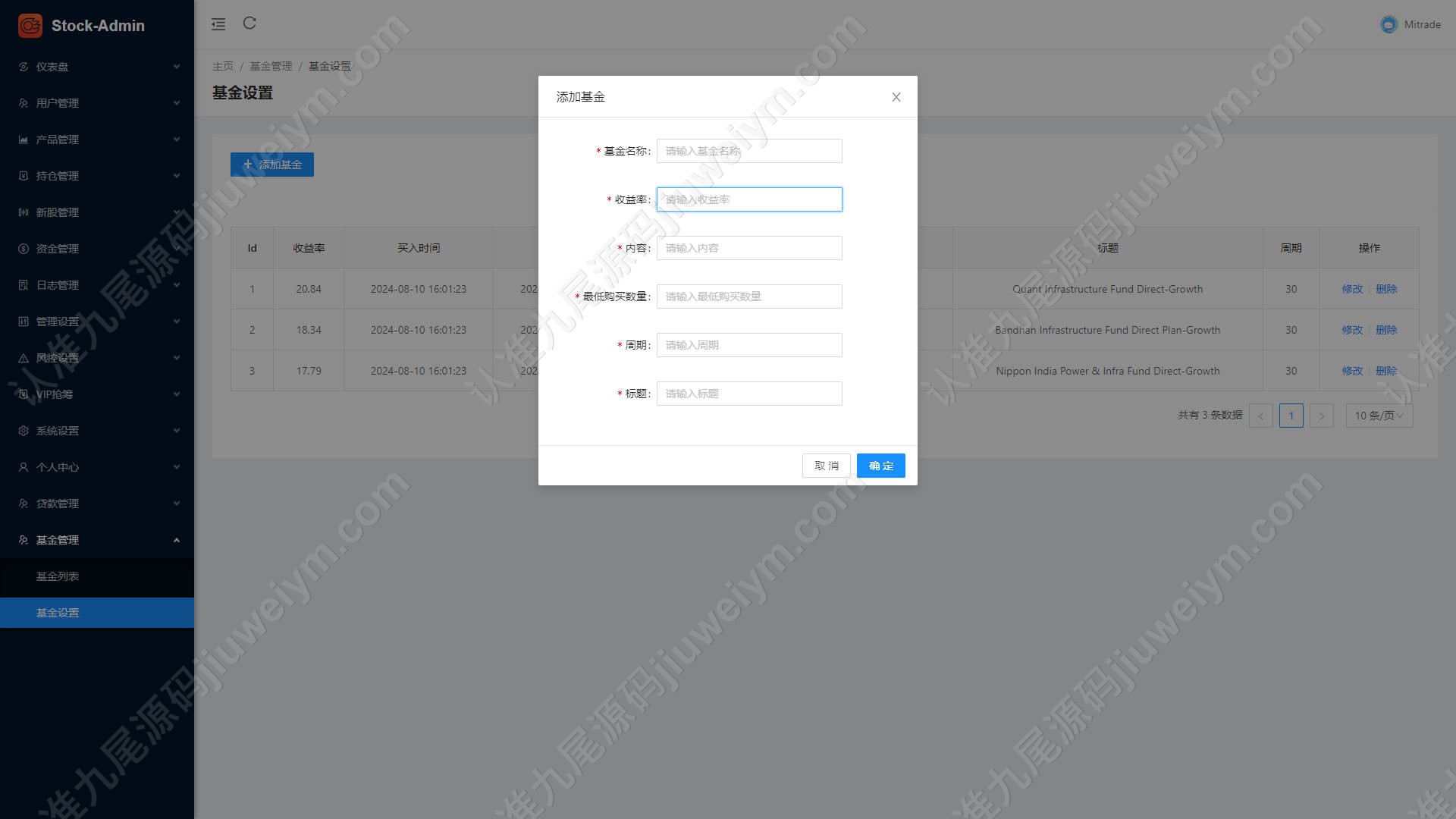Click the 个人中心 user icon in sidebar
This screenshot has width=1456, height=819.
coord(24,467)
